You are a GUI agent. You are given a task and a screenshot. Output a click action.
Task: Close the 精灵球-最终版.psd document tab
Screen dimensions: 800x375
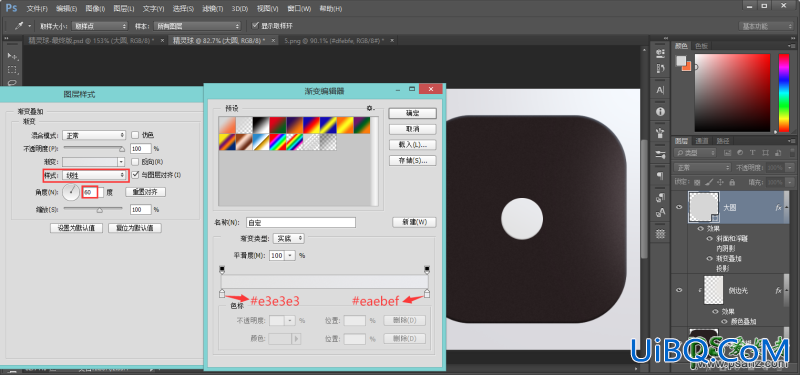(x=163, y=40)
